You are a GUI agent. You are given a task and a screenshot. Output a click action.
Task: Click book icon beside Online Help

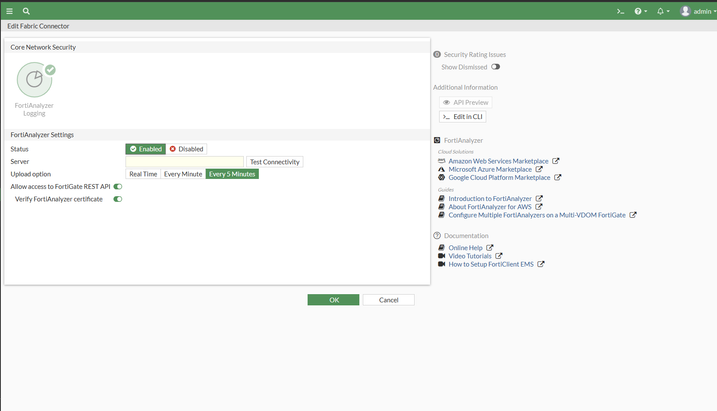tap(441, 247)
